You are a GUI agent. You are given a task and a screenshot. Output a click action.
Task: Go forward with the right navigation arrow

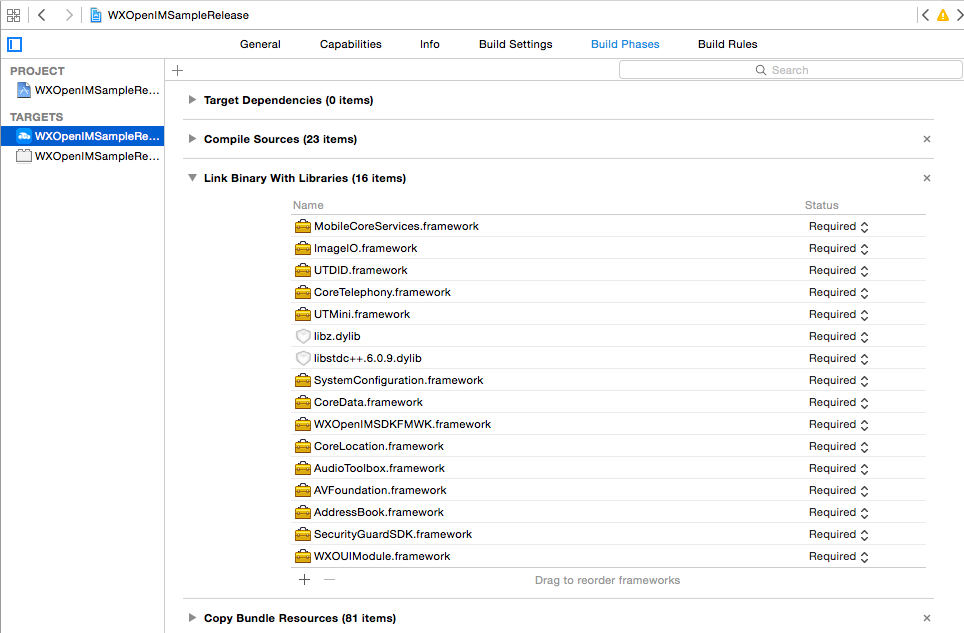click(69, 15)
